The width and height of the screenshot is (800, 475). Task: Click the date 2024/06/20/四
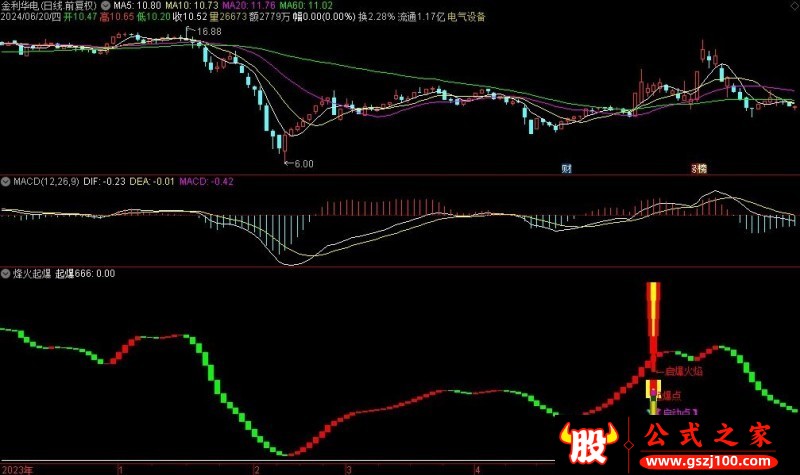31,17
